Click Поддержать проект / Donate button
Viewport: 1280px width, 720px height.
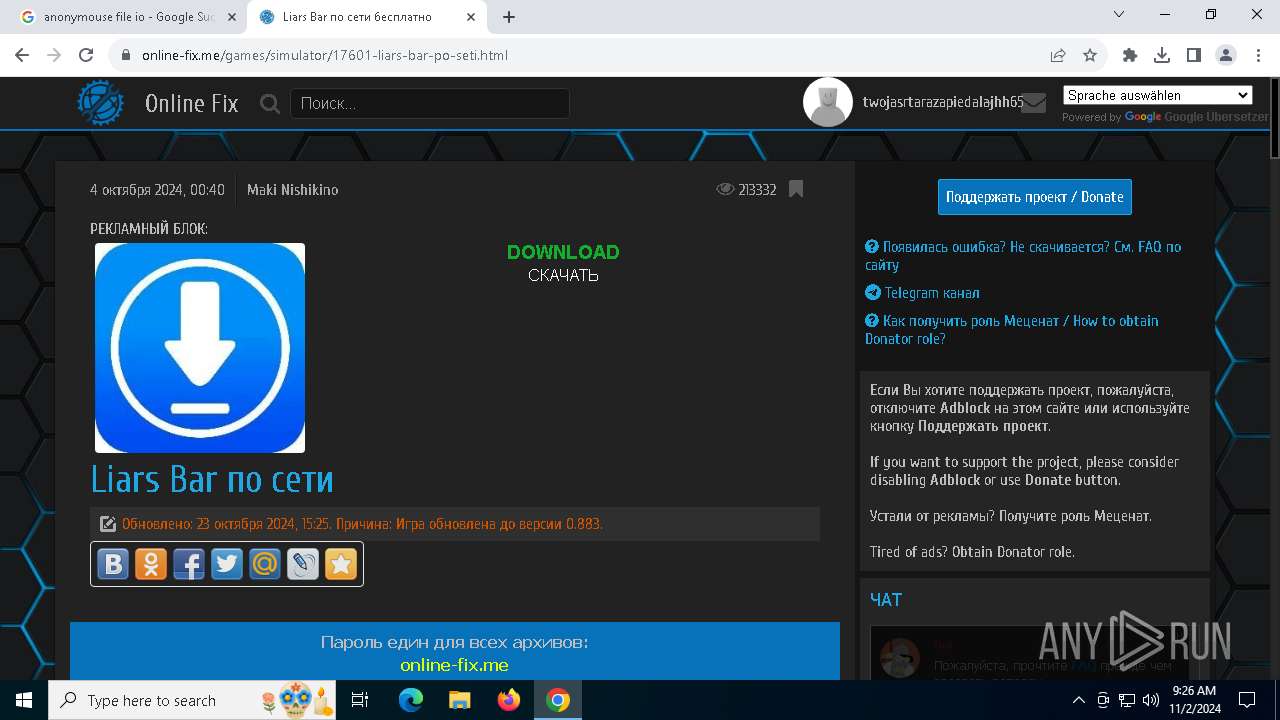pyautogui.click(x=1035, y=197)
